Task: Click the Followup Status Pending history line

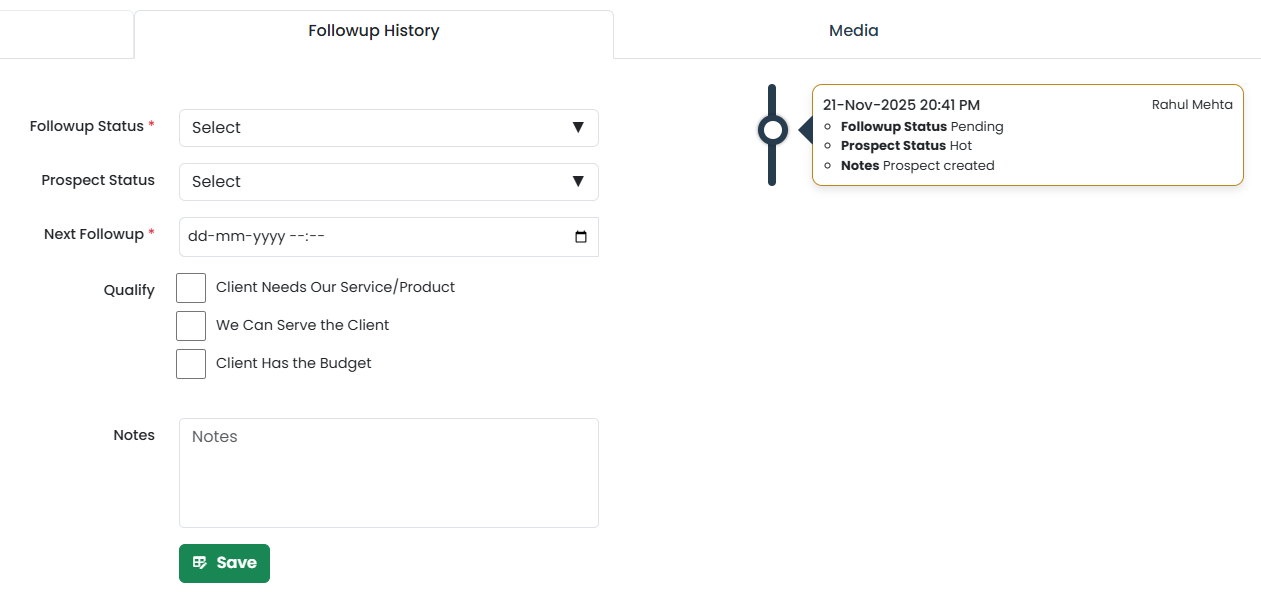Action: (921, 127)
